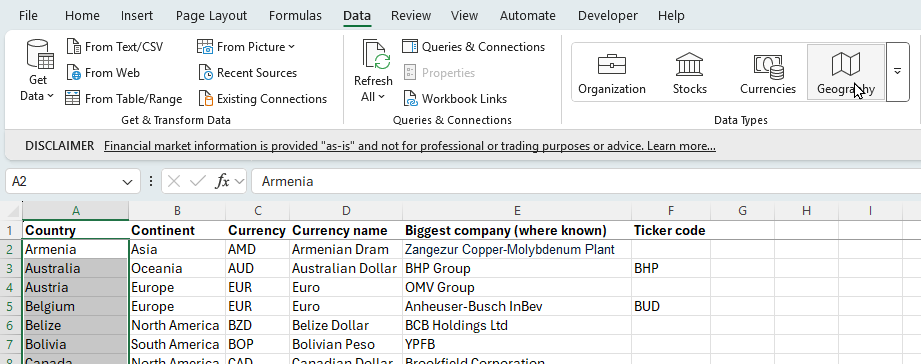Screen dimensions: 921x364
Task: Click From Picture button
Action: (246, 46)
